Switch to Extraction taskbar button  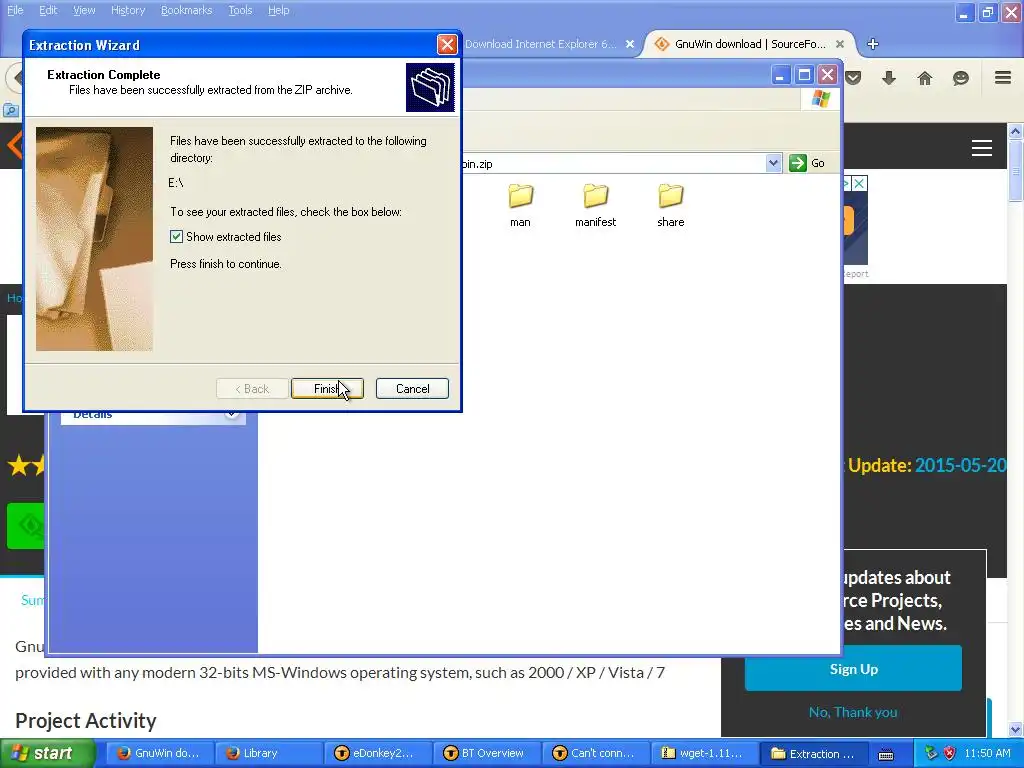click(814, 753)
